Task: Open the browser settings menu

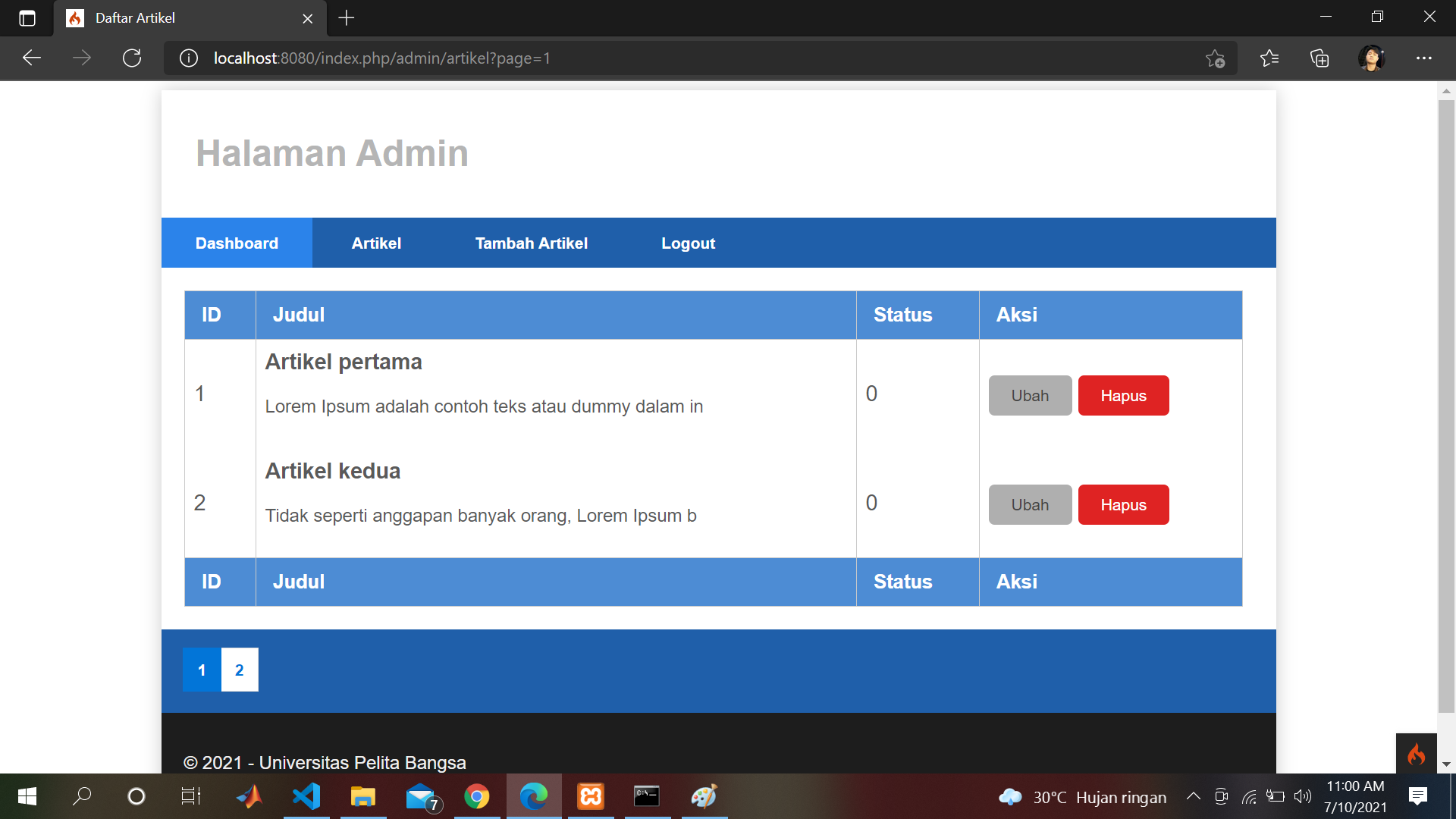Action: click(x=1424, y=58)
